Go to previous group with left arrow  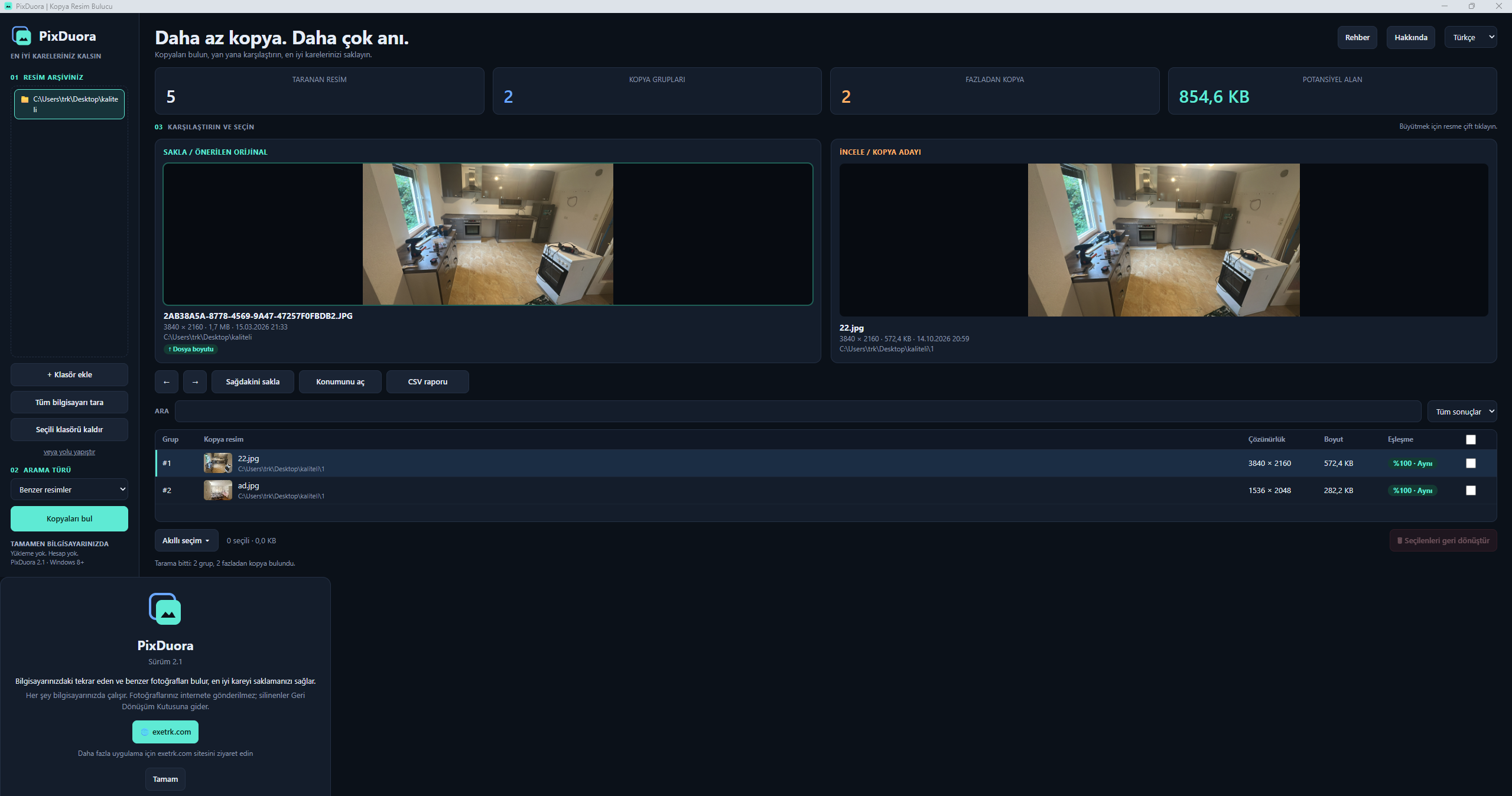pyautogui.click(x=167, y=381)
